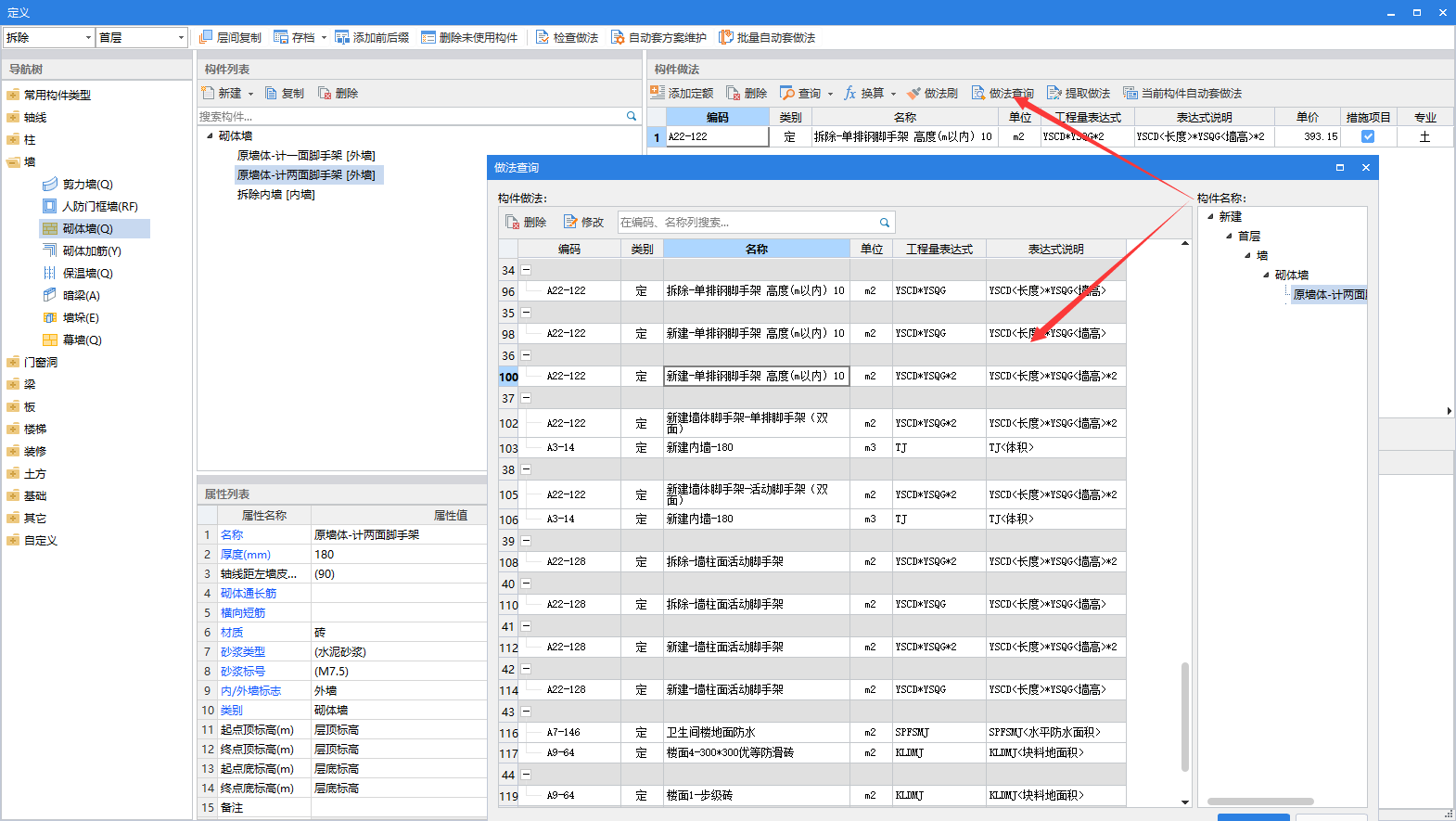Collapse group 37 in the 做法查询 table
The height and width of the screenshot is (821, 1456).
click(526, 398)
